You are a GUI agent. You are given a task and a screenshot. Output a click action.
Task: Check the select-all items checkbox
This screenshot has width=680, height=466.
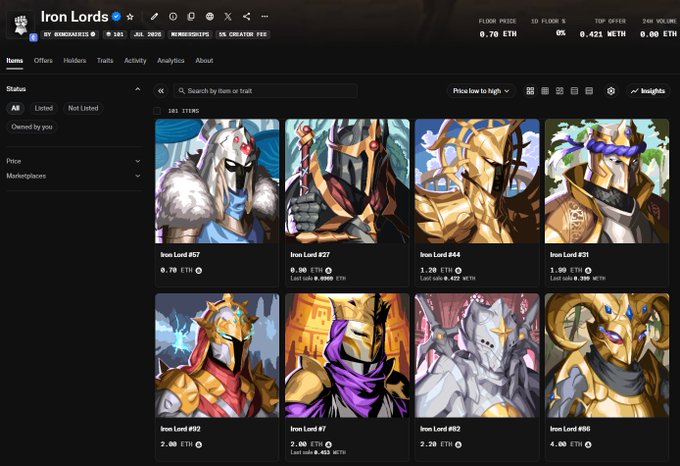click(157, 111)
